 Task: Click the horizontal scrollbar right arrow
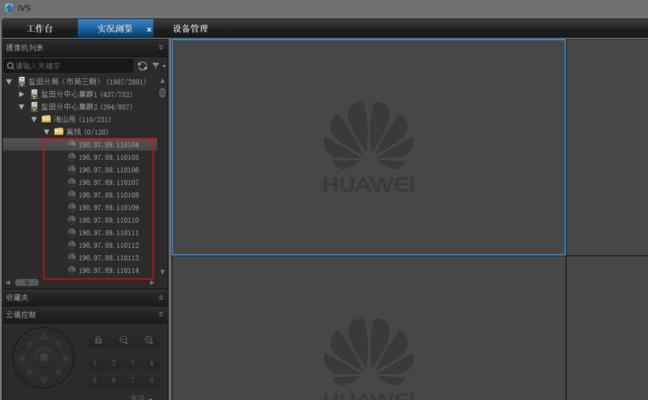point(152,283)
